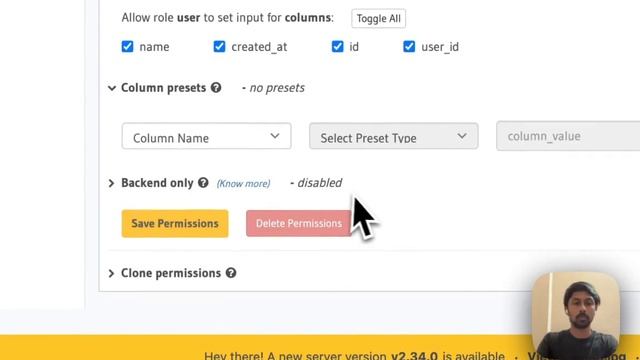This screenshot has width=640, height=360.
Task: Uncheck the created_at column checkbox
Action: pyautogui.click(x=219, y=47)
